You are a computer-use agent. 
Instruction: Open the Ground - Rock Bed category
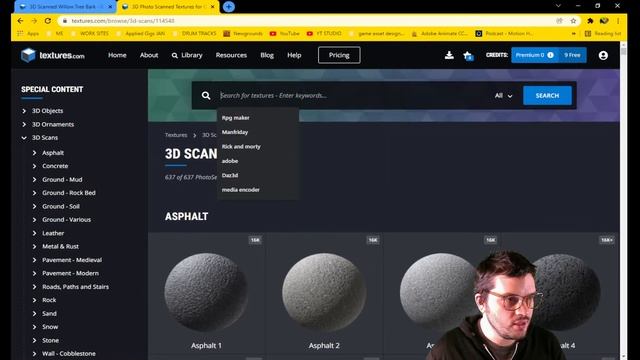click(69, 193)
